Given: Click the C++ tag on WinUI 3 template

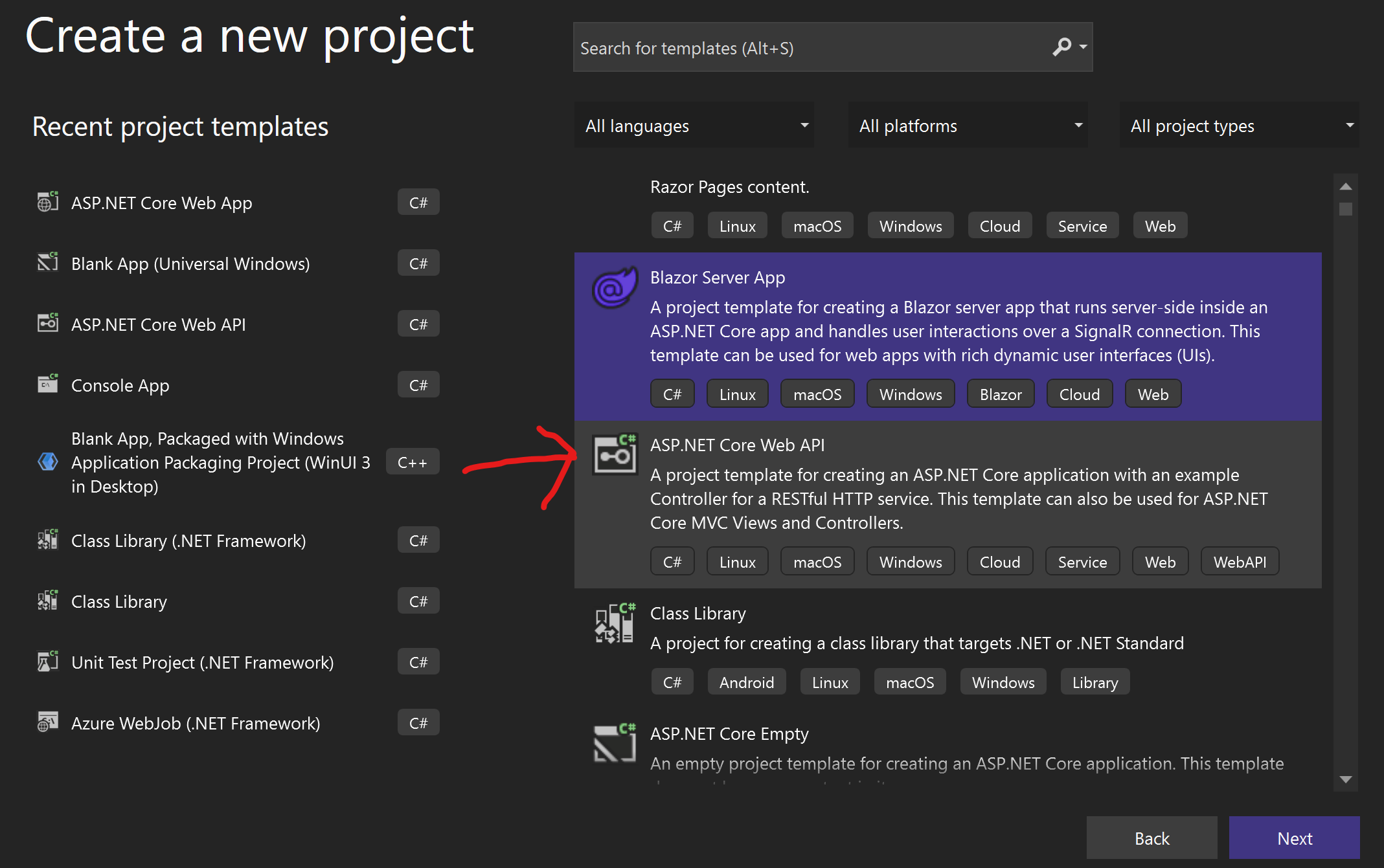Looking at the screenshot, I should click(413, 462).
